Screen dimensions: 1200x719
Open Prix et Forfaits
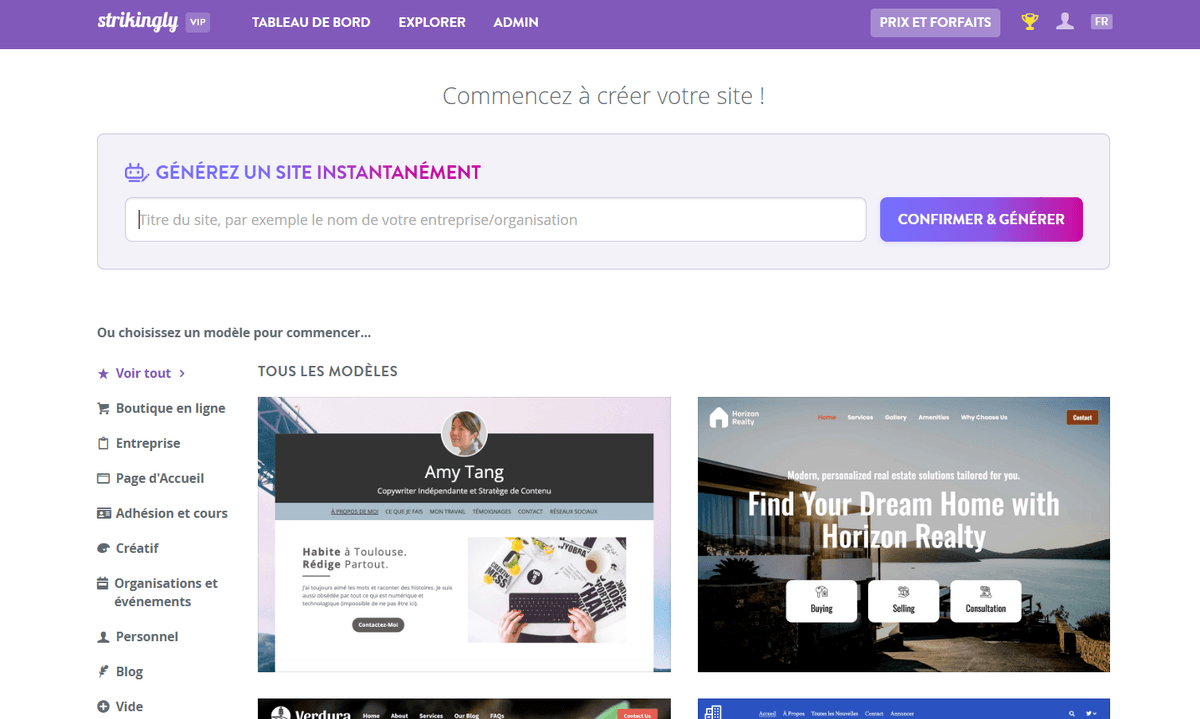(935, 21)
